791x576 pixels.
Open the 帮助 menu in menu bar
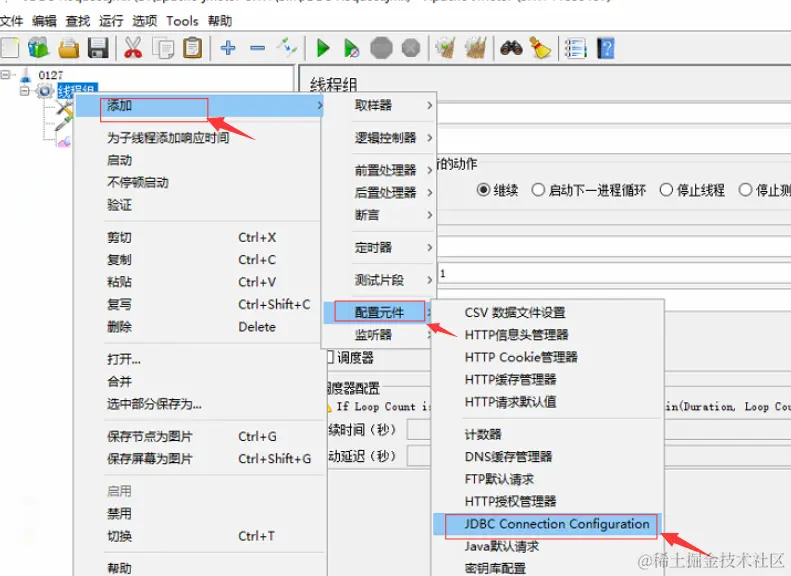click(x=220, y=21)
